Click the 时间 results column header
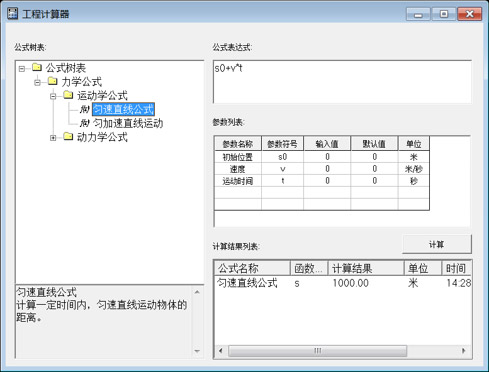 tap(456, 268)
